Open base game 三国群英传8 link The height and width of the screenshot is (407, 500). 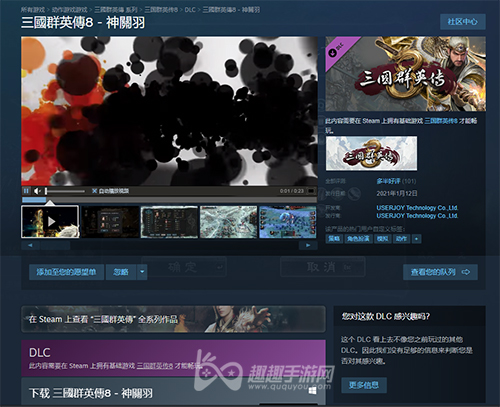pos(441,121)
